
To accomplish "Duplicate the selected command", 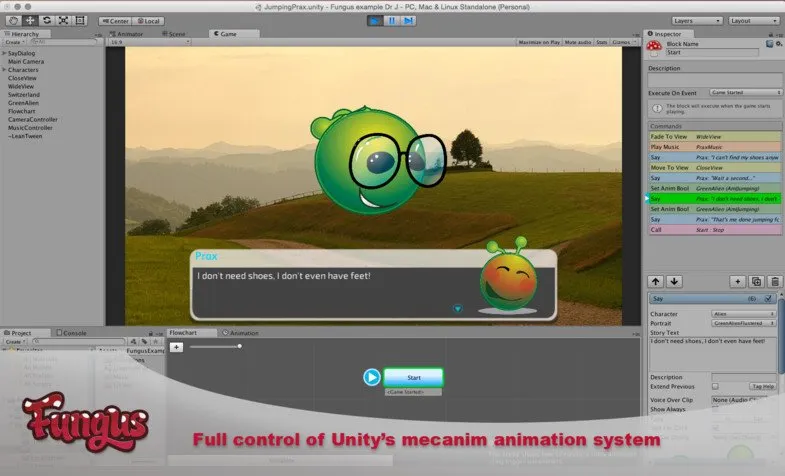I will click(756, 282).
